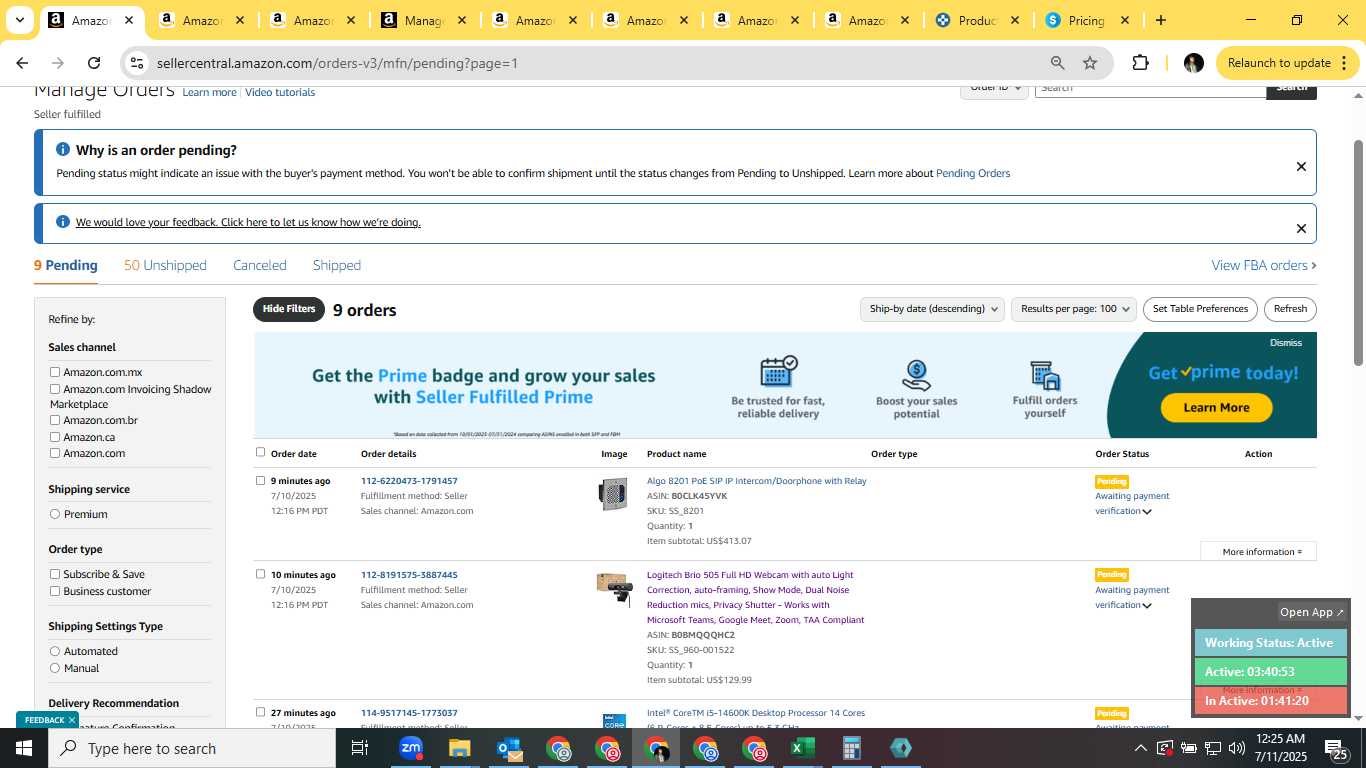
Task: Reload the page with the refresh icon
Action: [x=94, y=63]
